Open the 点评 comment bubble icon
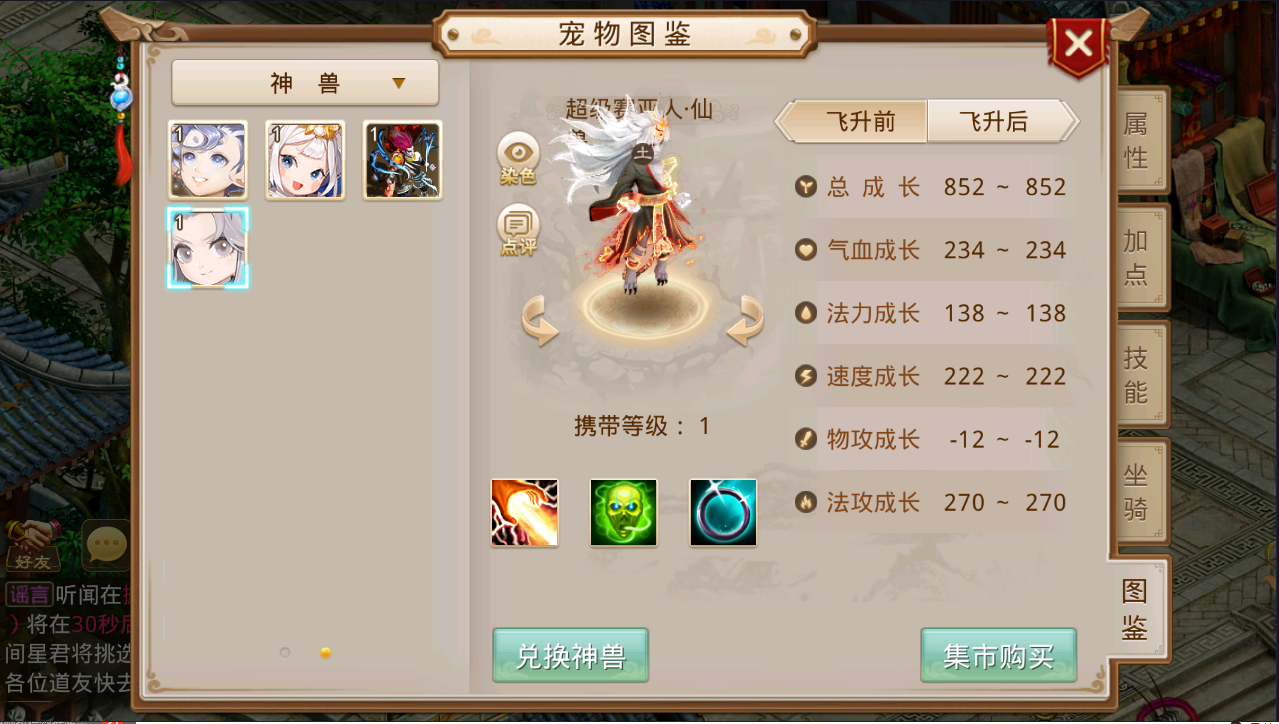This screenshot has width=1279, height=724. pyautogui.click(x=518, y=230)
